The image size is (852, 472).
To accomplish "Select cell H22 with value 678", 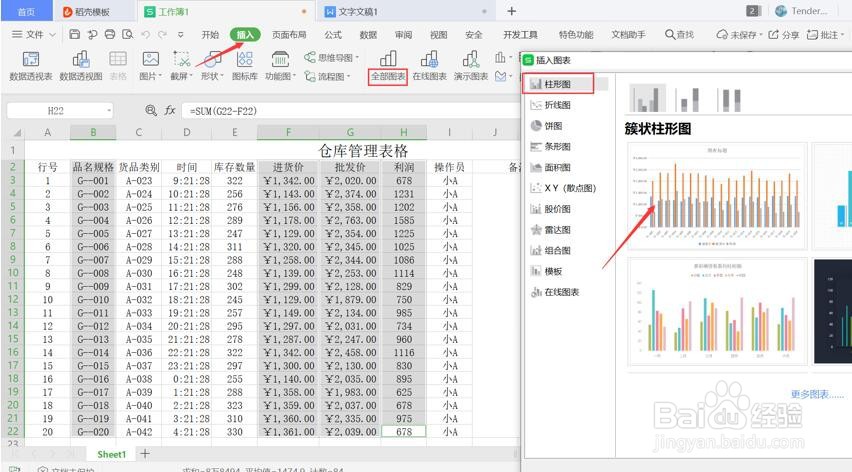I will (404, 432).
